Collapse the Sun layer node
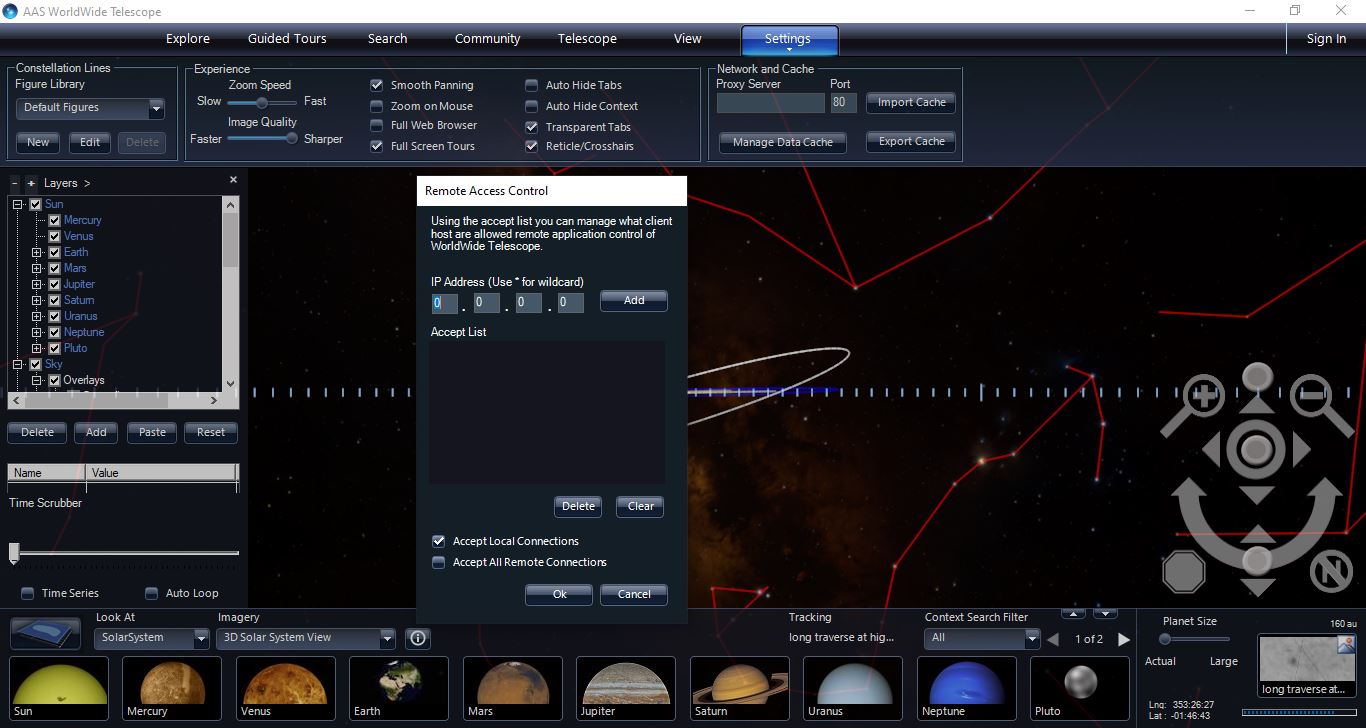Screen dimensions: 1366x728 tap(18, 204)
